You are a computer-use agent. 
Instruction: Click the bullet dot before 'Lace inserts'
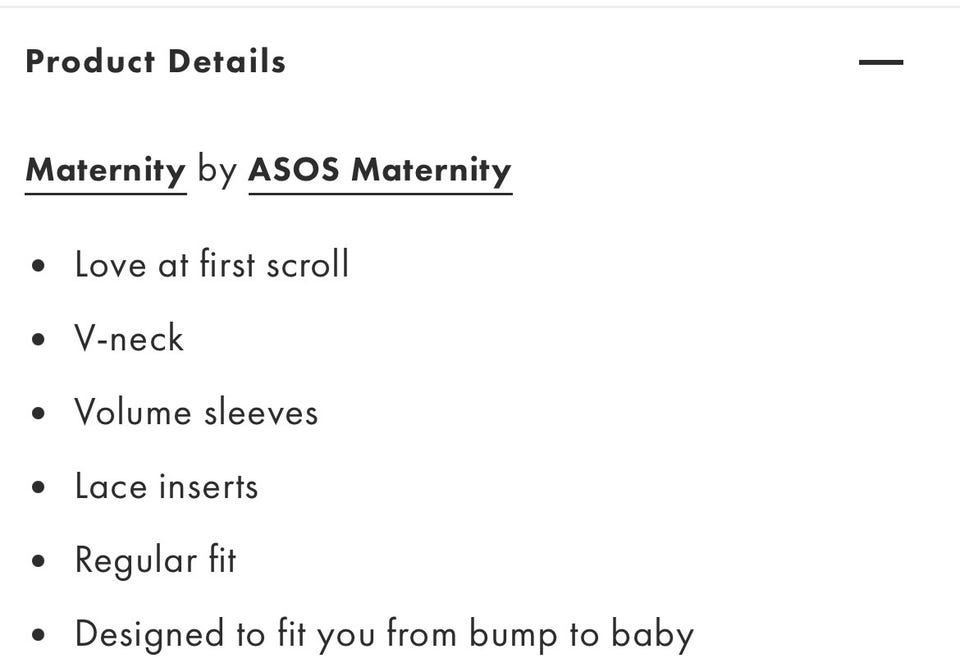(x=38, y=488)
